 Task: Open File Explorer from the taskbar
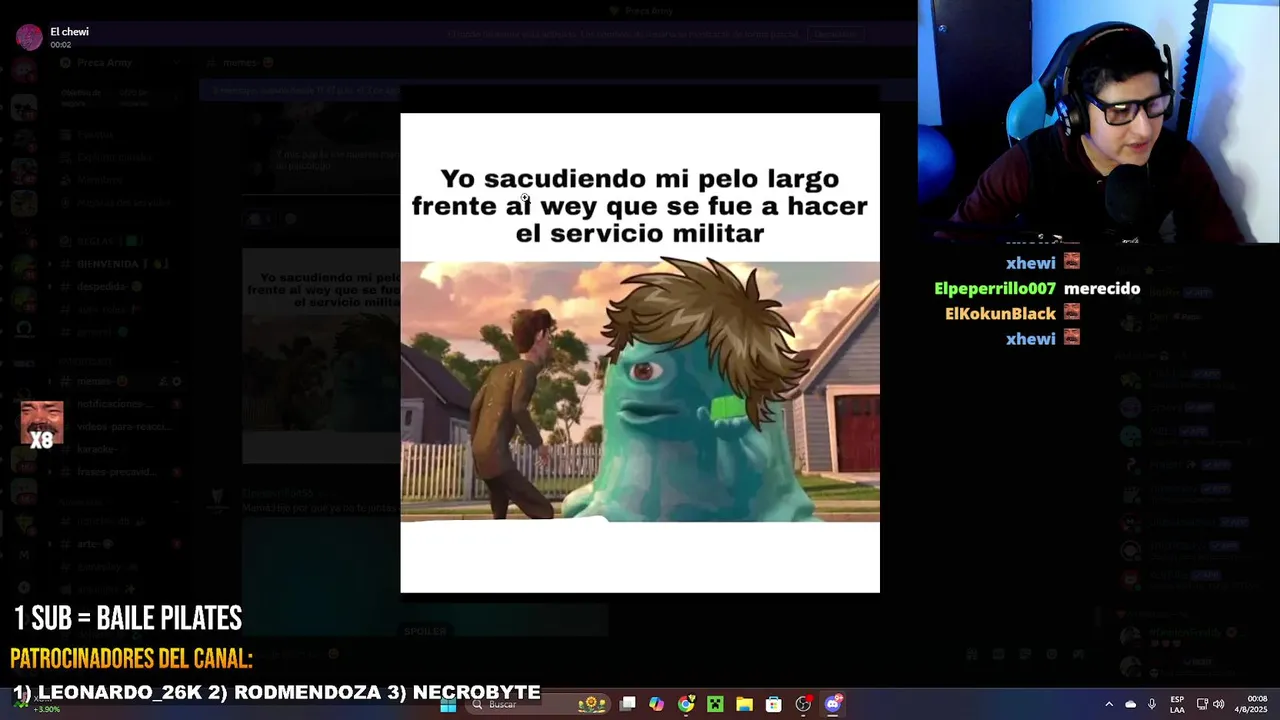coord(744,704)
